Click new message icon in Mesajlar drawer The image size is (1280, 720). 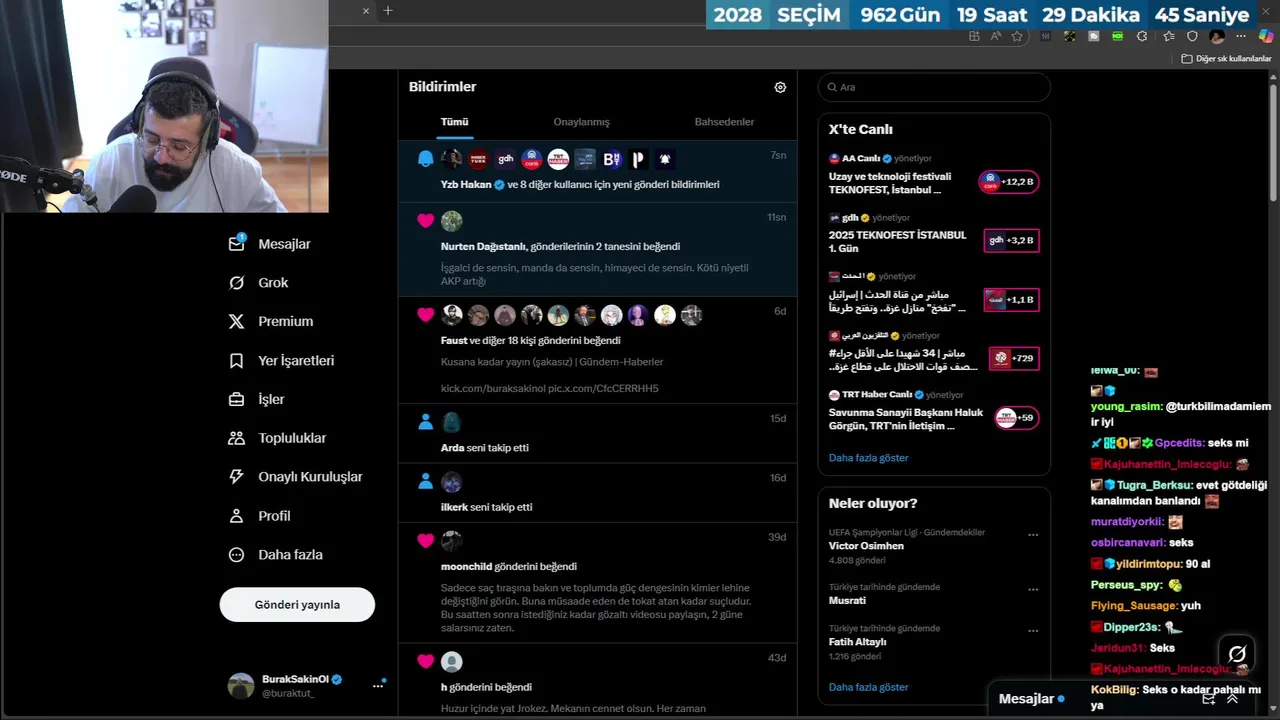1209,699
